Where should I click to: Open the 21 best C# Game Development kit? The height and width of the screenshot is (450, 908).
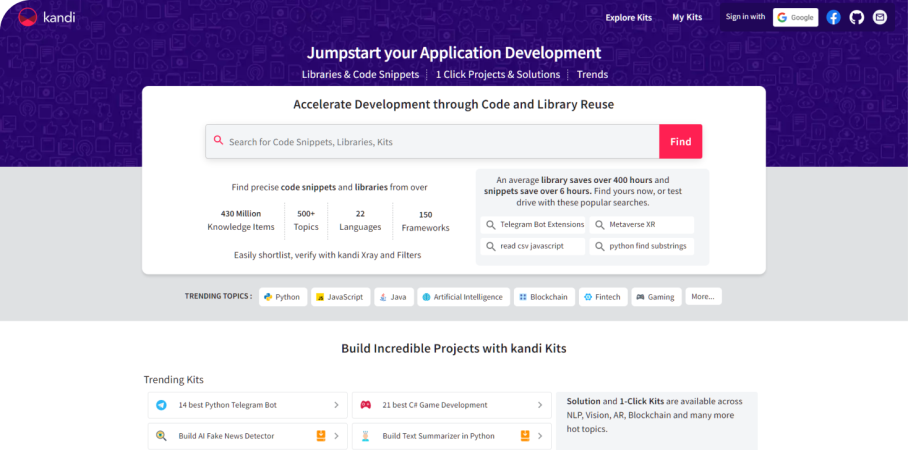[x=452, y=405]
